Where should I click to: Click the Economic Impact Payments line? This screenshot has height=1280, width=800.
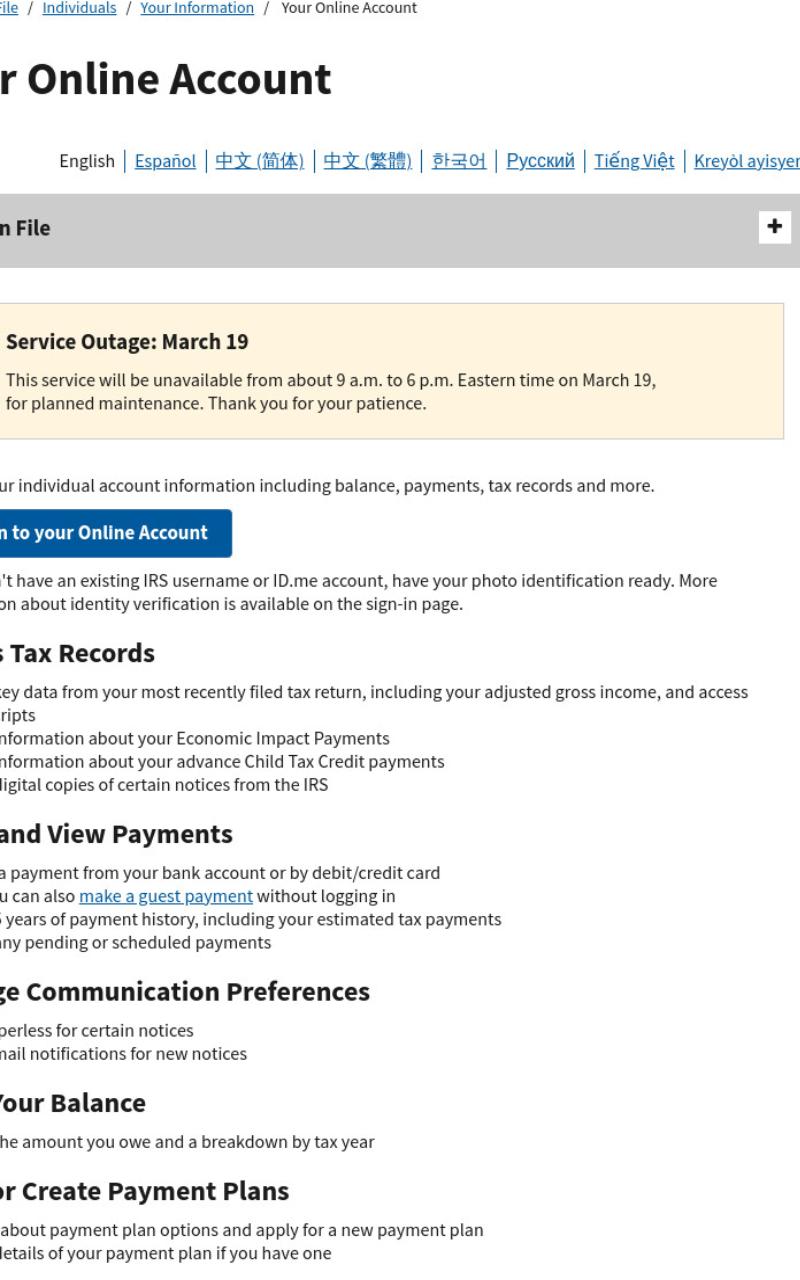coord(195,738)
